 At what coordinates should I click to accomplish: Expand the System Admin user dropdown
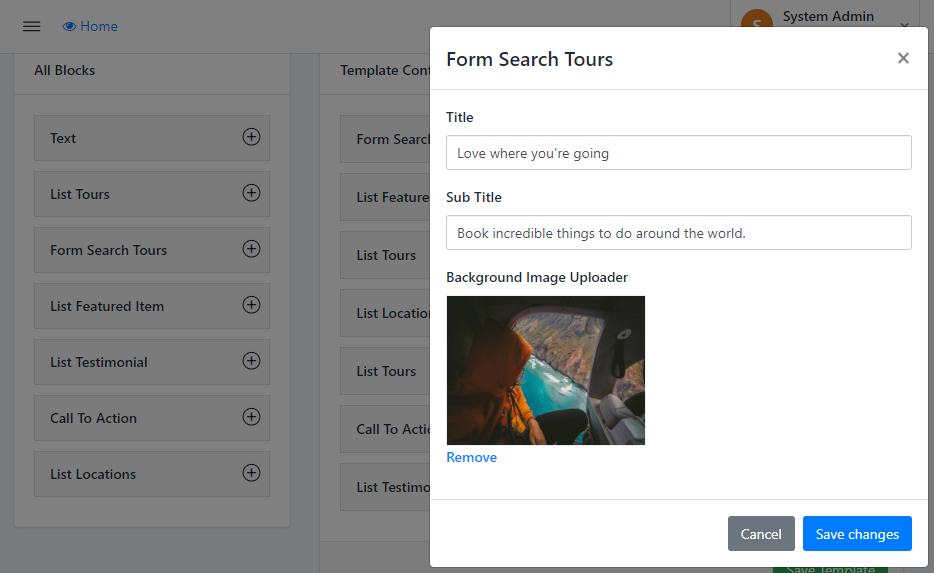point(904,25)
